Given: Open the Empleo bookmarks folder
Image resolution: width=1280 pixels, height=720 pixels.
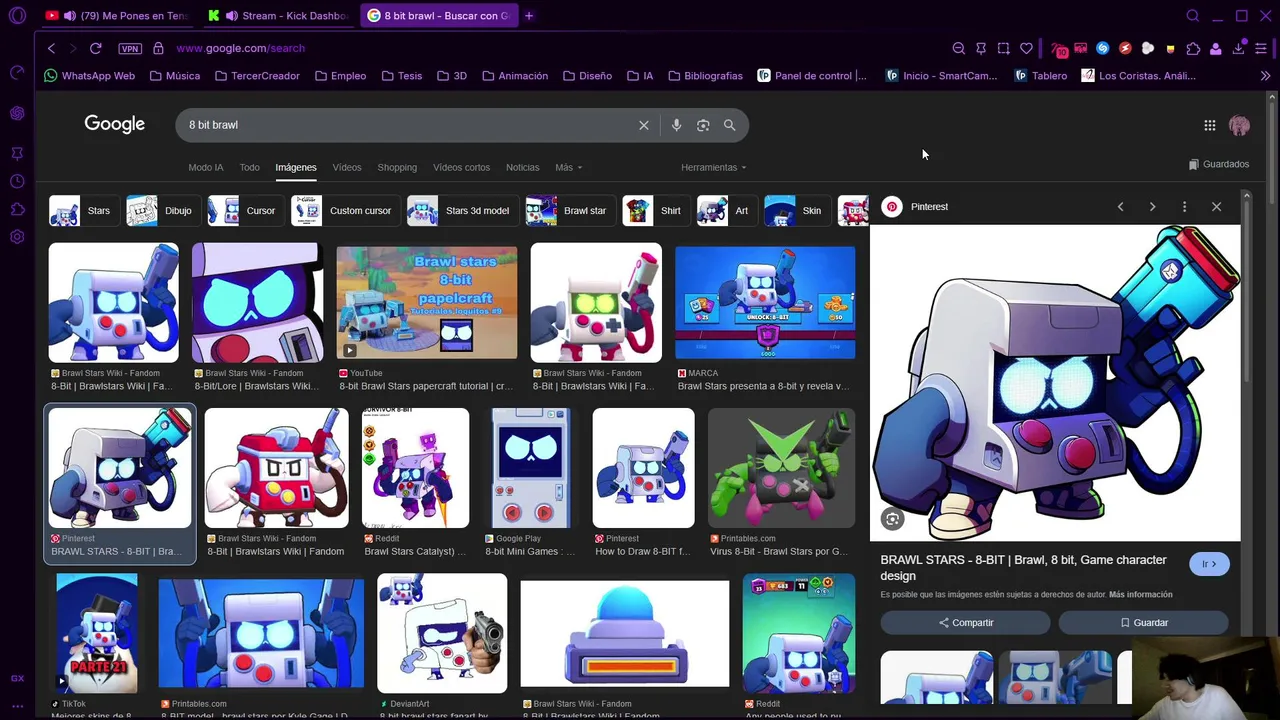Looking at the screenshot, I should (x=340, y=76).
